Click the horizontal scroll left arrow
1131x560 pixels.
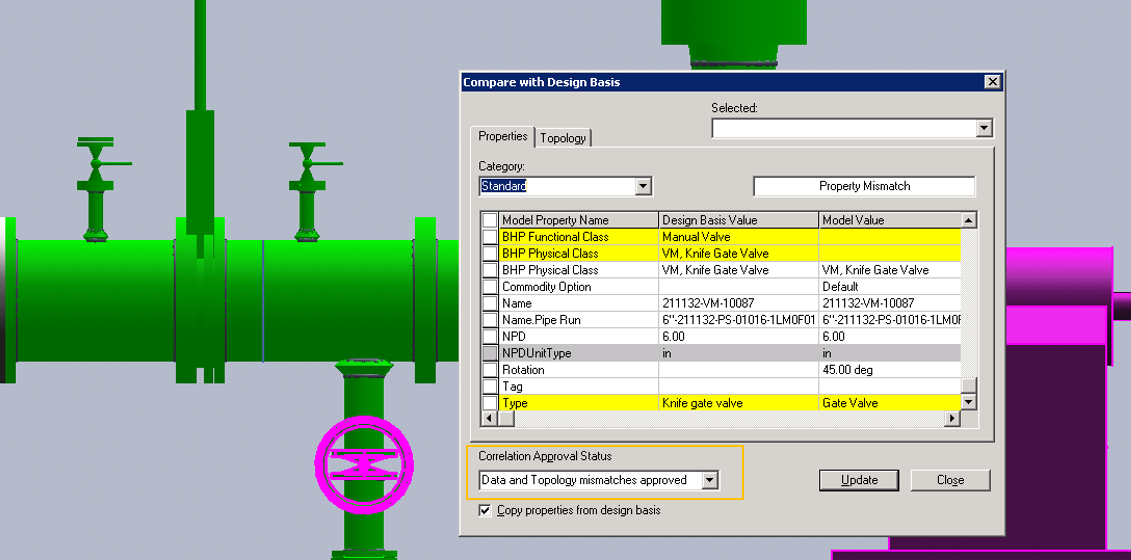point(489,419)
